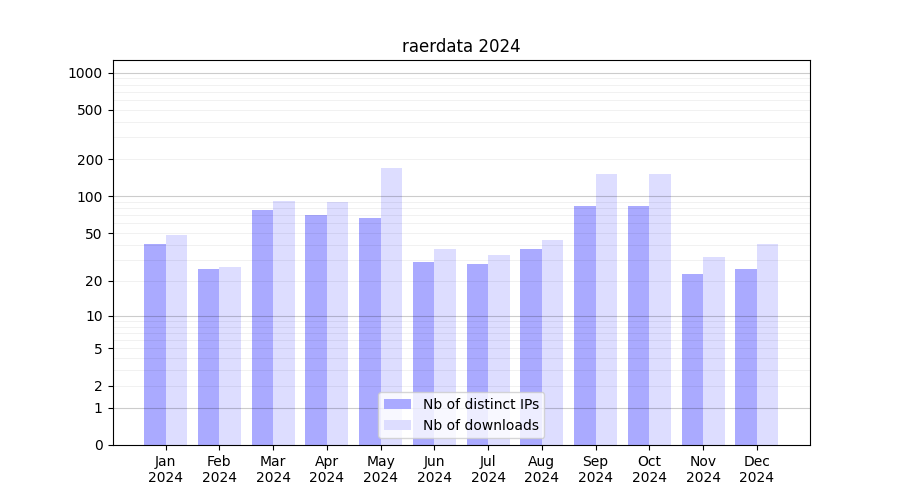This screenshot has height=500, width=900.
Task: Select the Nb of downloads legend label
Action: pyautogui.click(x=480, y=425)
